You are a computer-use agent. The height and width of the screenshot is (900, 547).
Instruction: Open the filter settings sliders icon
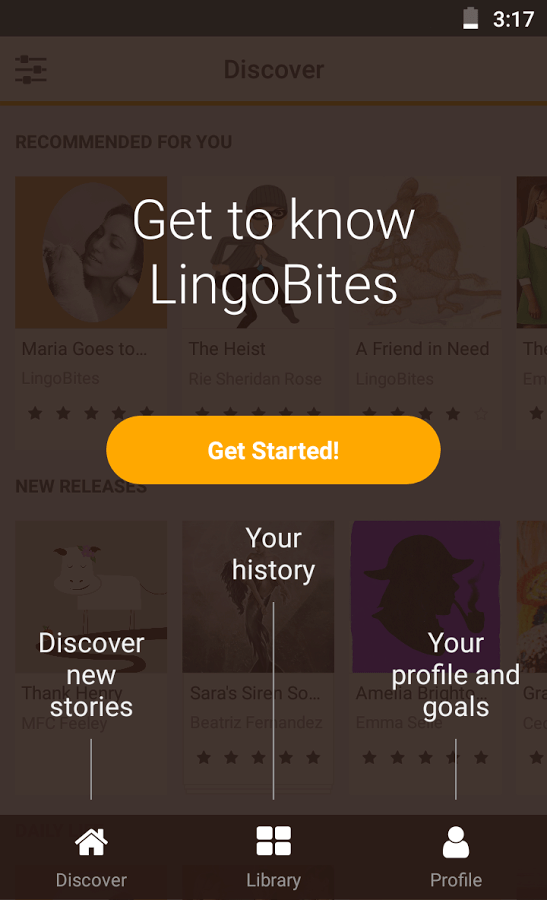click(31, 69)
